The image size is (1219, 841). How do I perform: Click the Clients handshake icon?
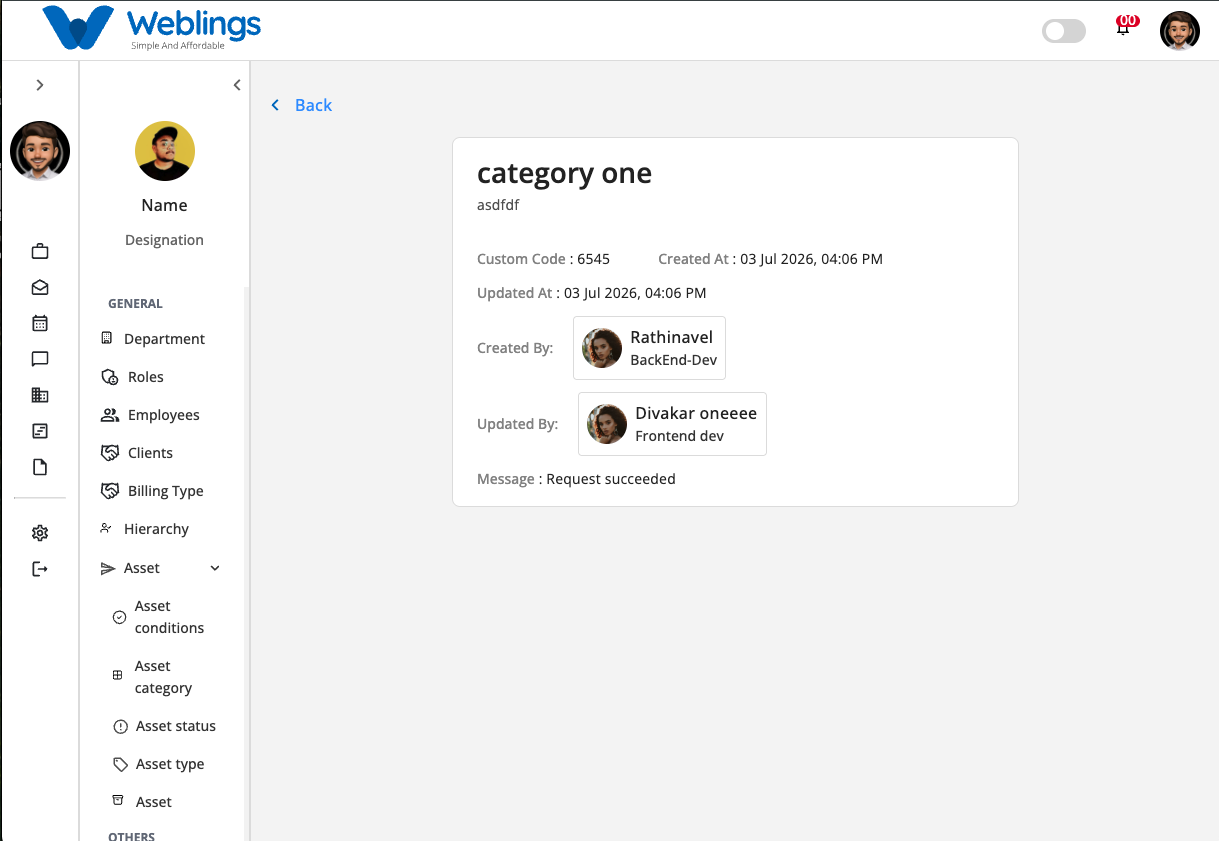(110, 453)
